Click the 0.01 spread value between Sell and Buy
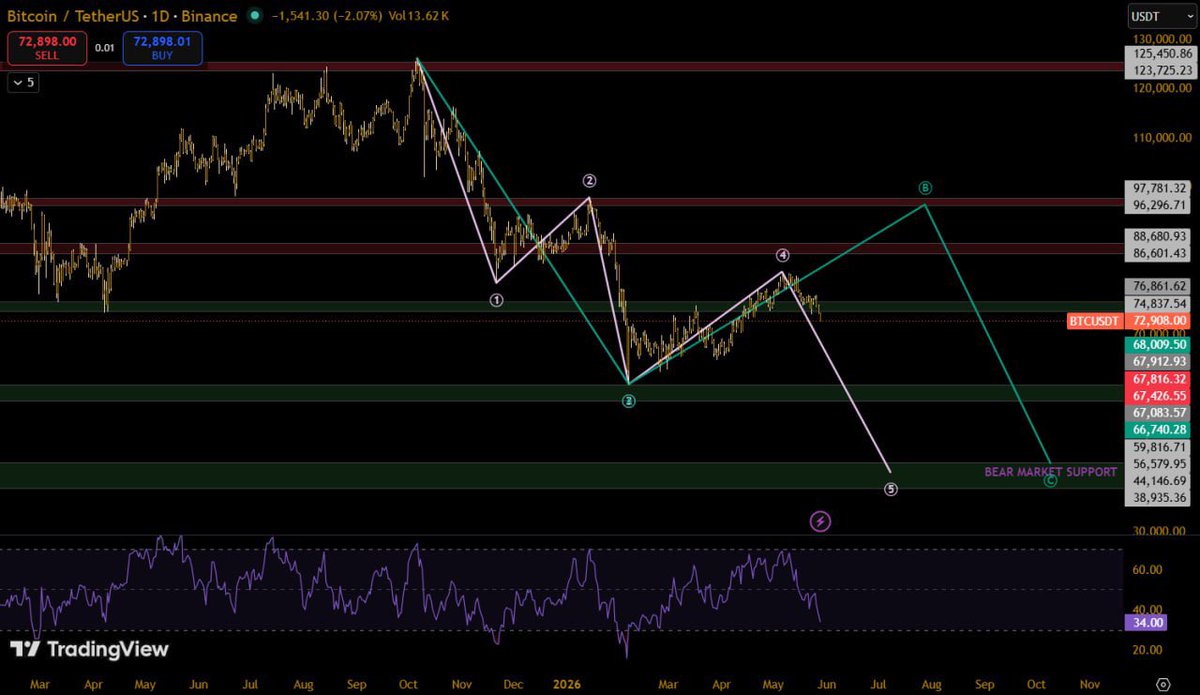Image resolution: width=1200 pixels, height=695 pixels. (104, 47)
